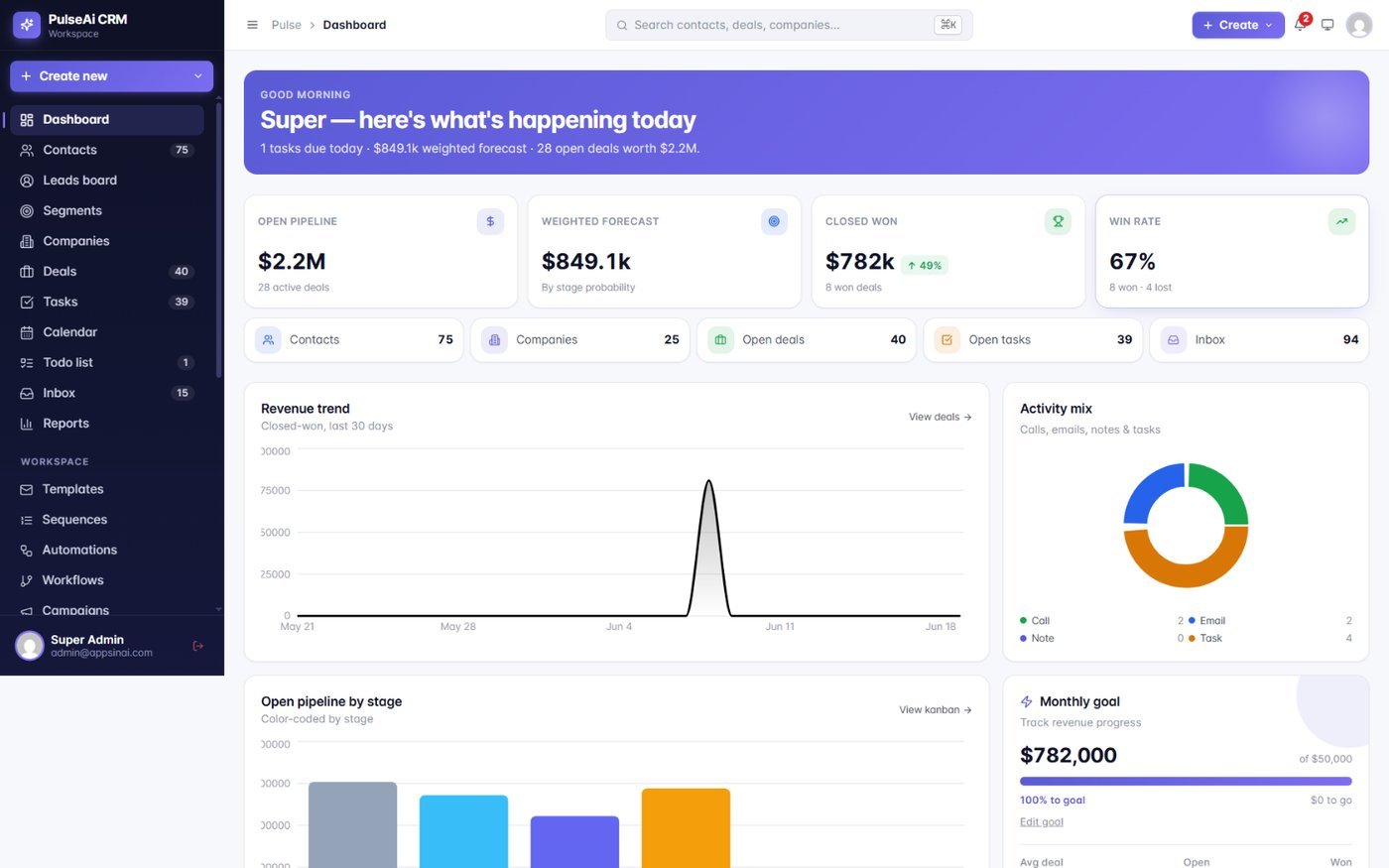Select Deals in the sidebar navigation
The image size is (1389, 868).
coord(107,272)
